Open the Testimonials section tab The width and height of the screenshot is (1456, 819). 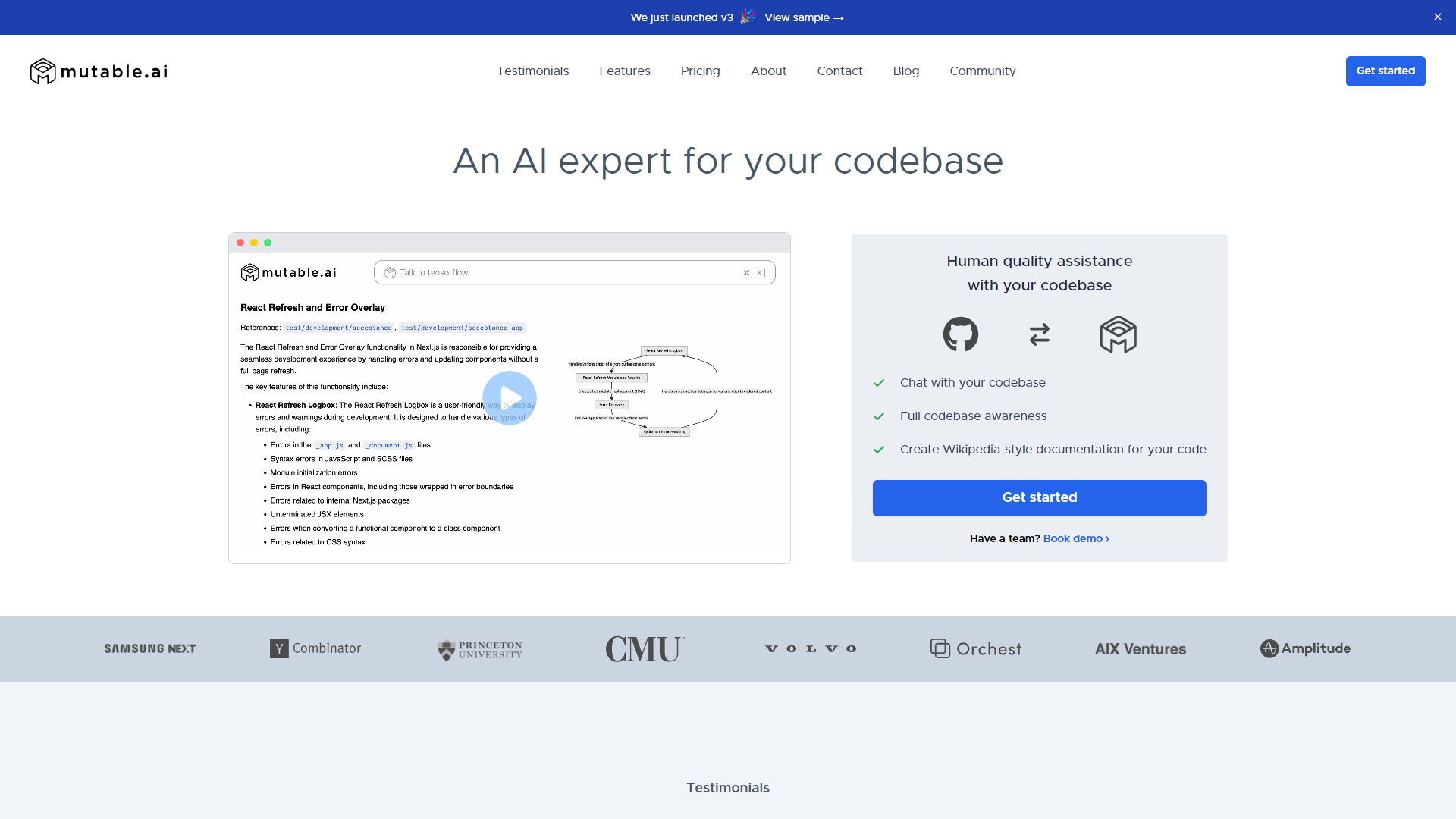coord(533,70)
